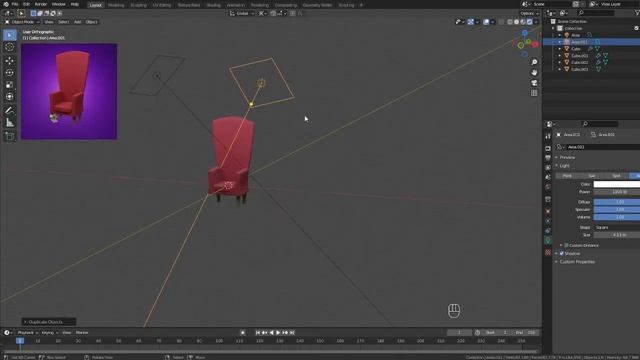Open the Render menu
Image resolution: width=640 pixels, height=360 pixels.
40,4
